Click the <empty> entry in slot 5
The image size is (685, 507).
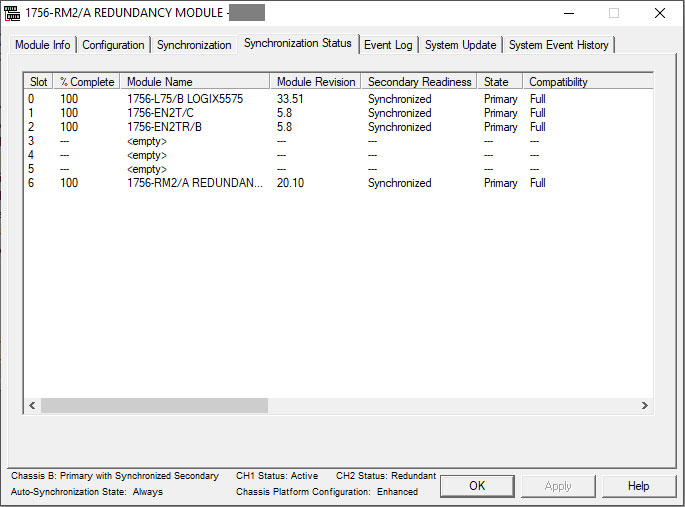[147, 169]
